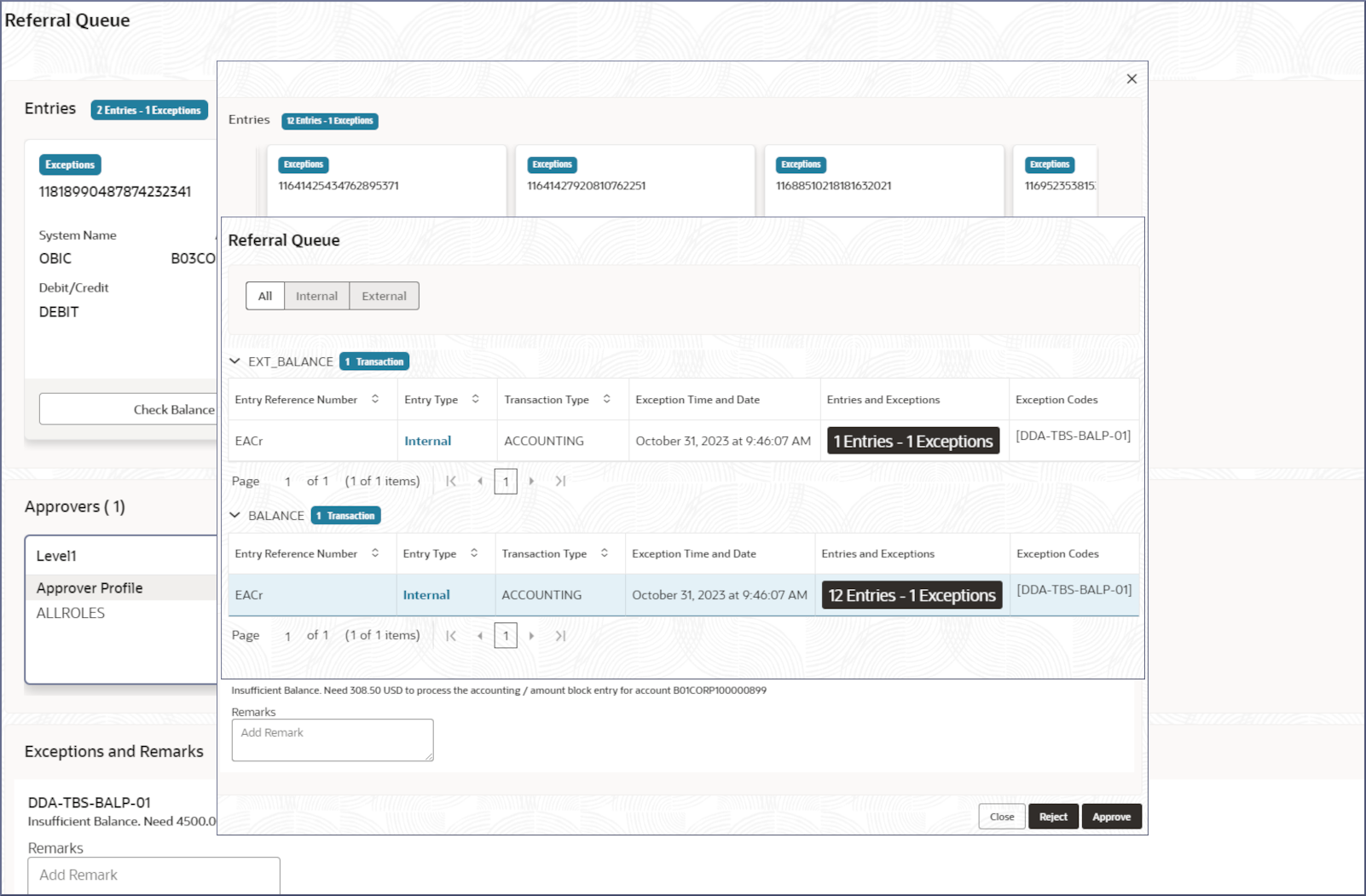Go to previous page in EXT_BALANCE pagination

(x=480, y=481)
